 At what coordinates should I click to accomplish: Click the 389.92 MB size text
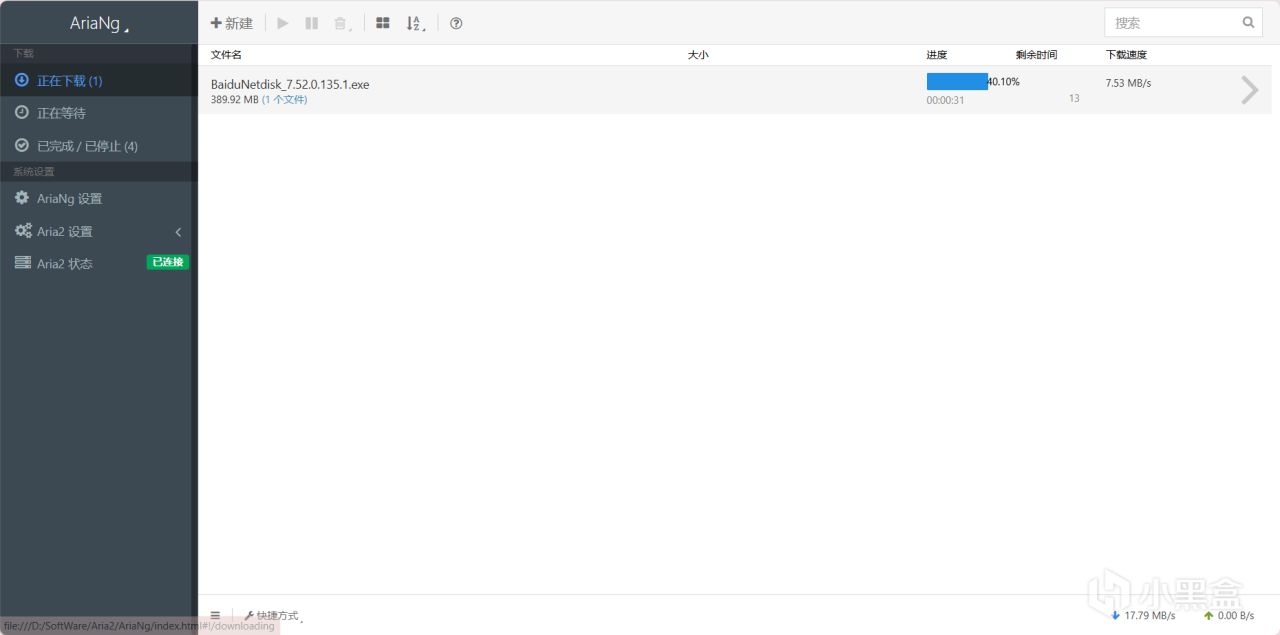pyautogui.click(x=234, y=100)
